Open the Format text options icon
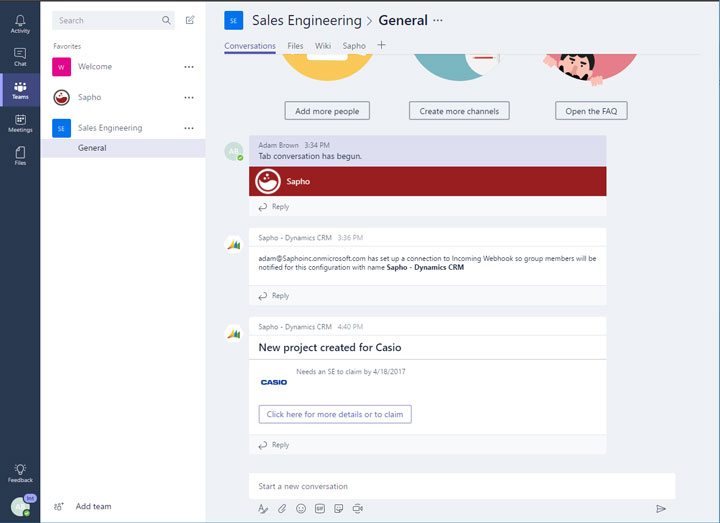 point(263,508)
